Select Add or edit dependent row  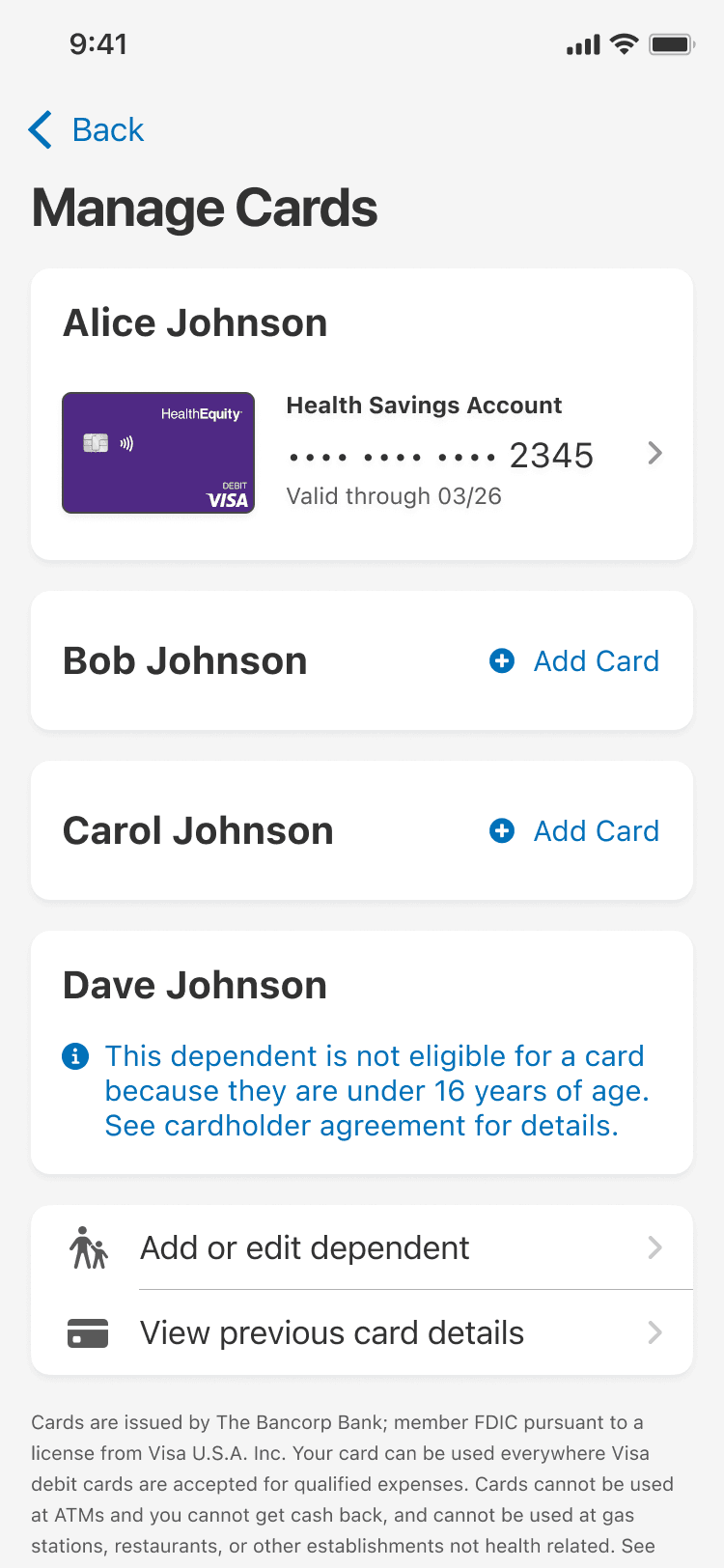362,1247
